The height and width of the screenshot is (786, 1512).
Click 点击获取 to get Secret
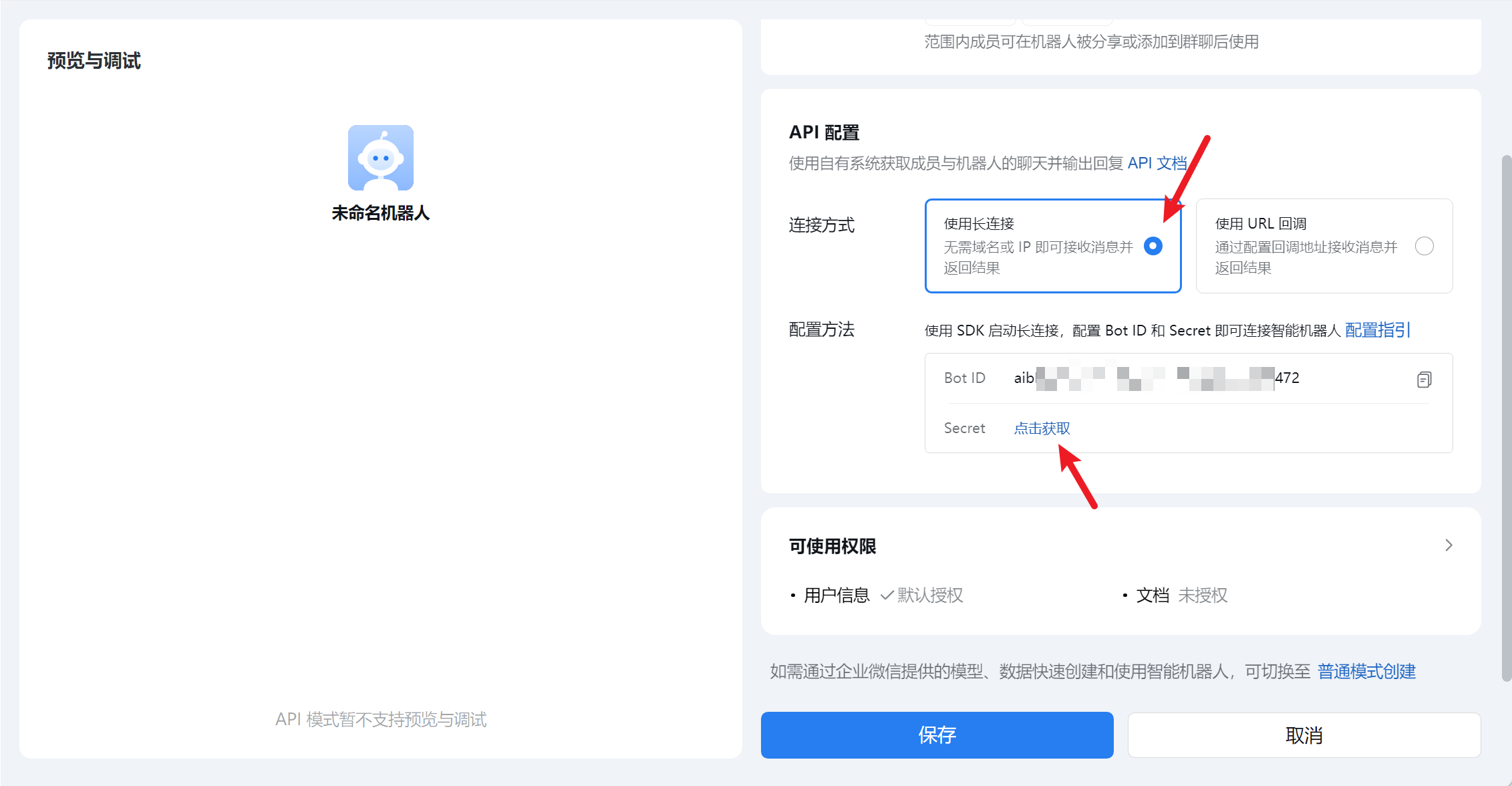(1042, 428)
